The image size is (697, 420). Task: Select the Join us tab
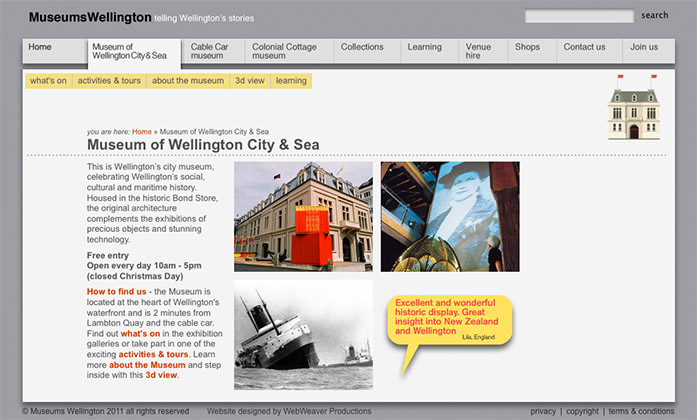click(649, 51)
